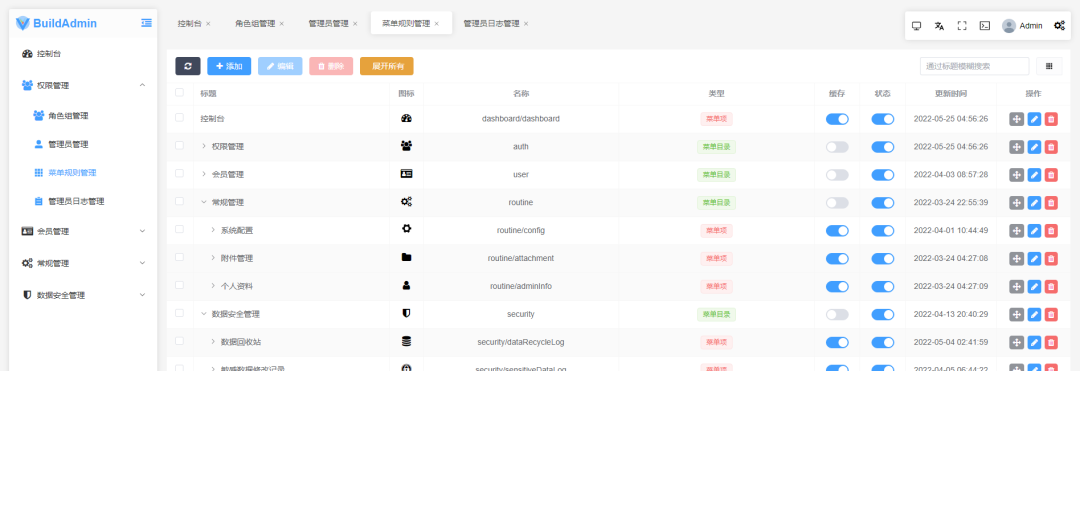
Task: Click edit pencil icon in 控制台 row
Action: click(1034, 119)
